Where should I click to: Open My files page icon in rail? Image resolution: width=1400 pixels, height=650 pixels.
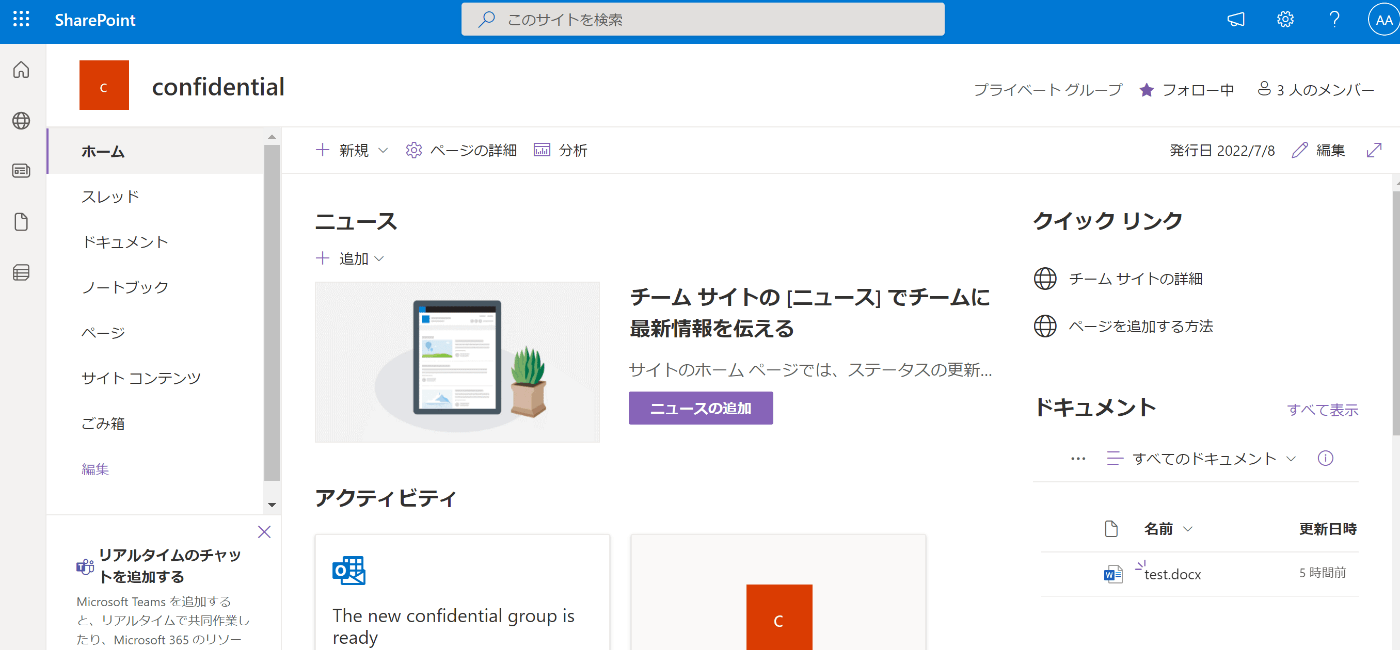[x=21, y=222]
